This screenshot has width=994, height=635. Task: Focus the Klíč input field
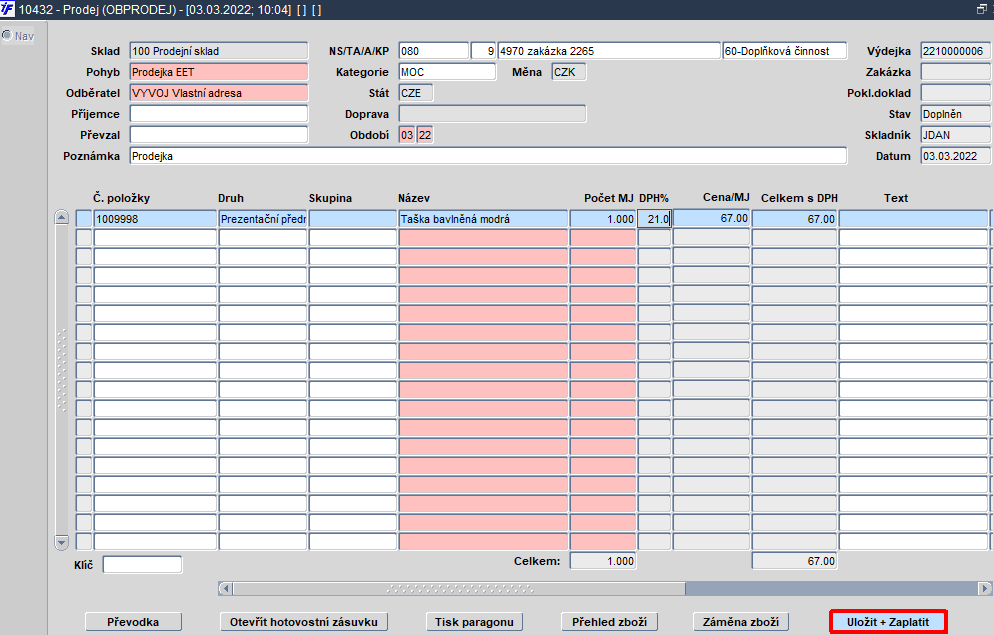[142, 564]
